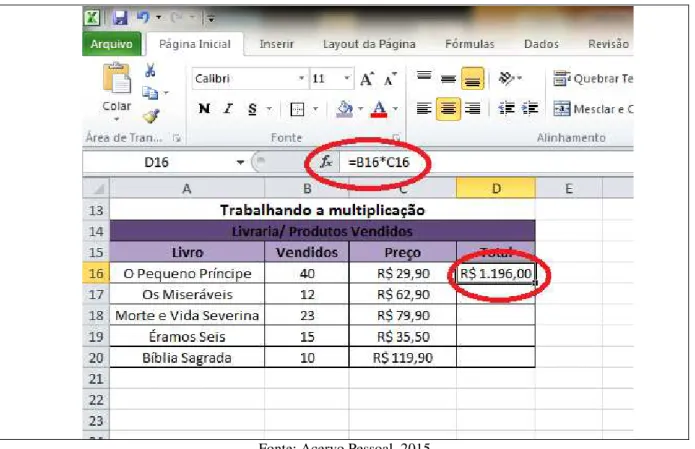Toggle underline with the S button
695x449 pixels.
[x=252, y=109]
